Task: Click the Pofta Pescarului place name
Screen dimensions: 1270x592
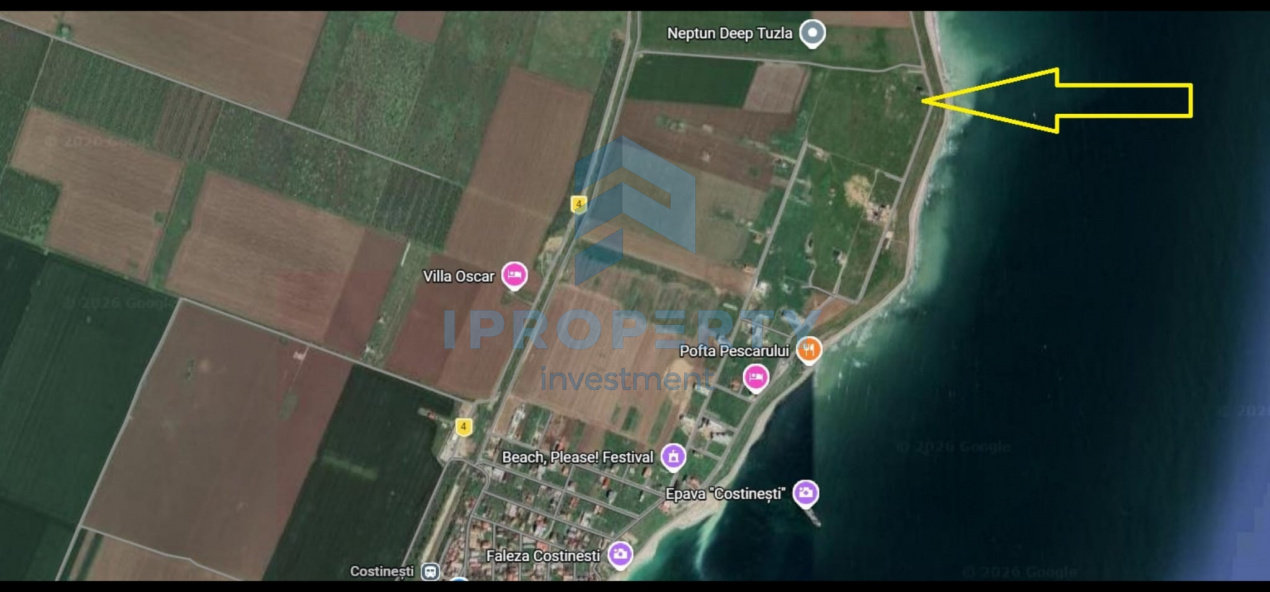Action: 737,351
